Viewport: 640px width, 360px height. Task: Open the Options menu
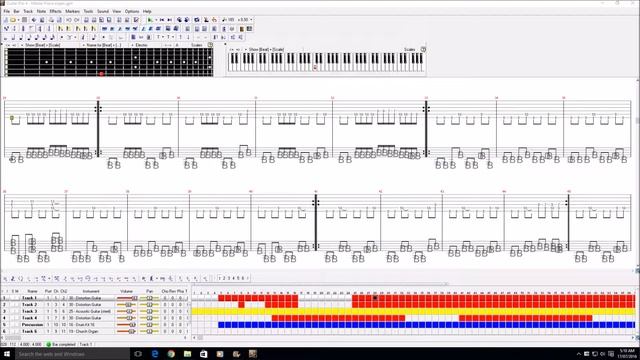click(x=132, y=11)
